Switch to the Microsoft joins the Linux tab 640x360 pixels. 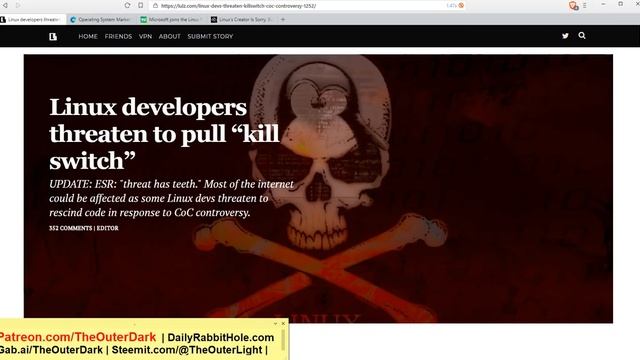coord(172,20)
